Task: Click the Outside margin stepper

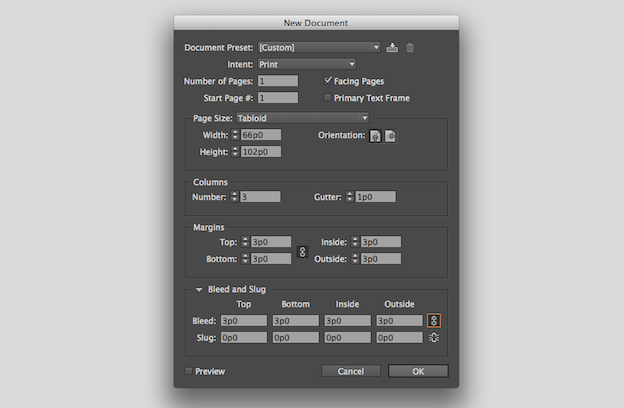Action: [x=355, y=259]
